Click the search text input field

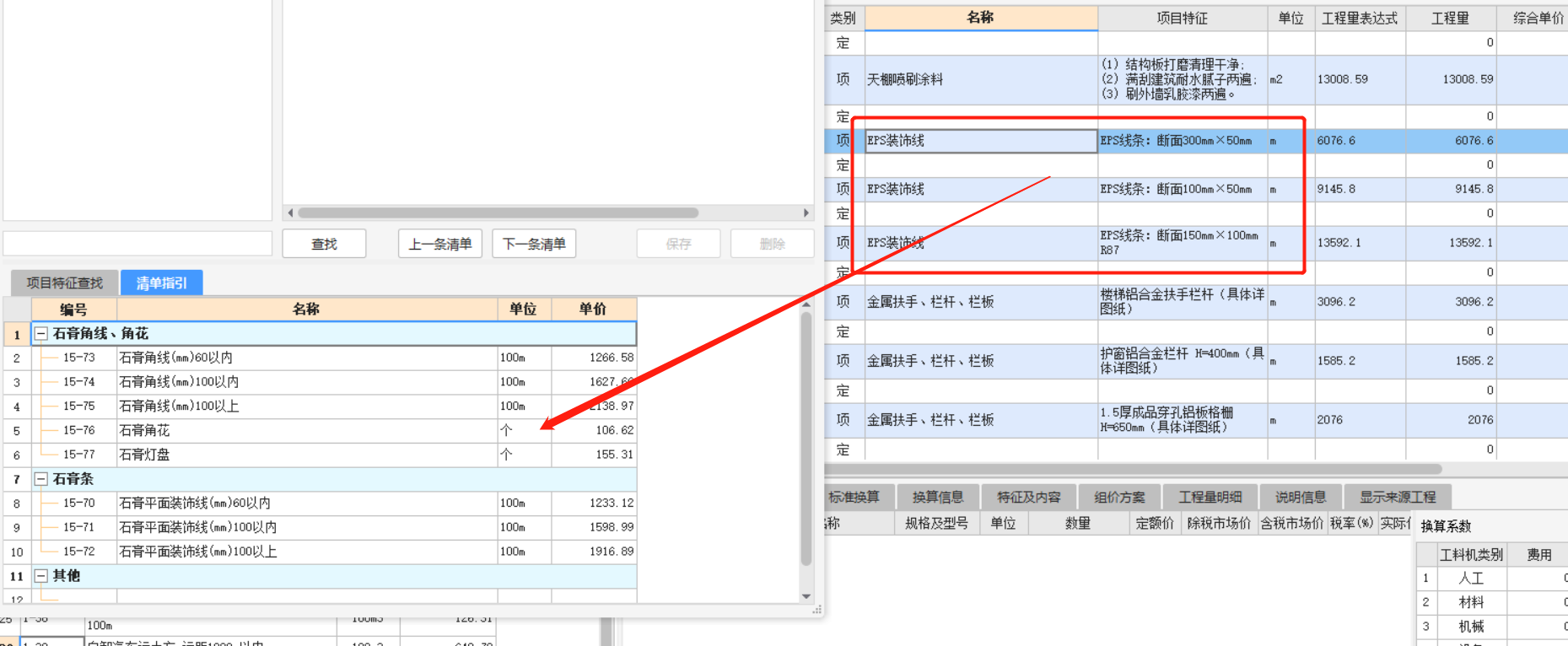[x=137, y=244]
